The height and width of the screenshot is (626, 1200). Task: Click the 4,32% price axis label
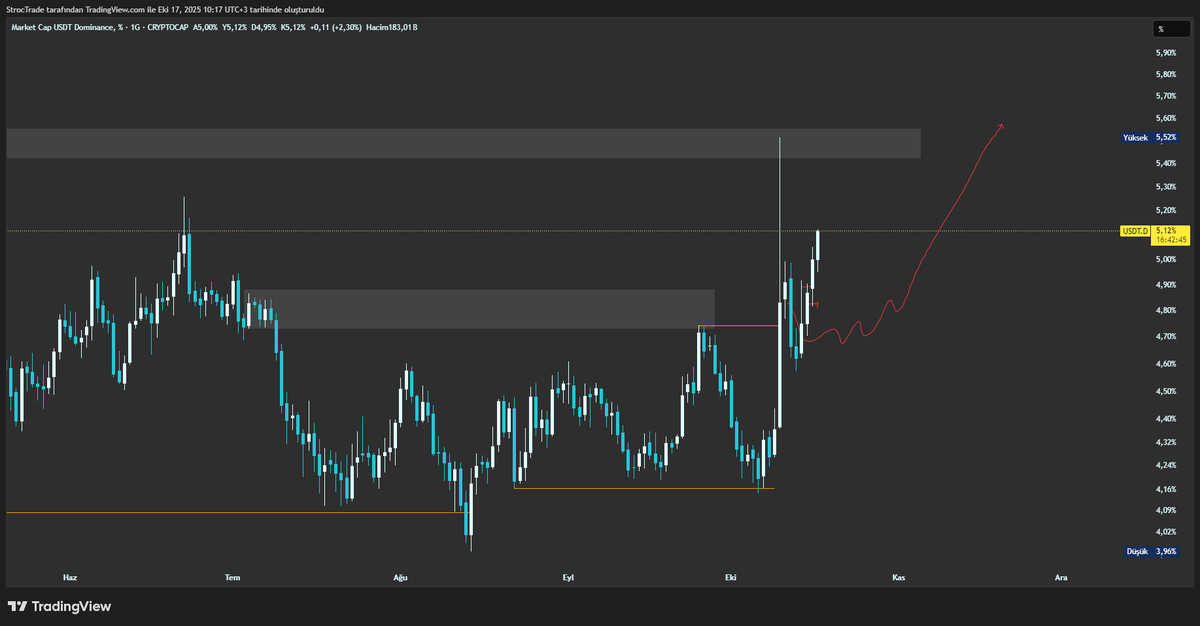(1166, 442)
